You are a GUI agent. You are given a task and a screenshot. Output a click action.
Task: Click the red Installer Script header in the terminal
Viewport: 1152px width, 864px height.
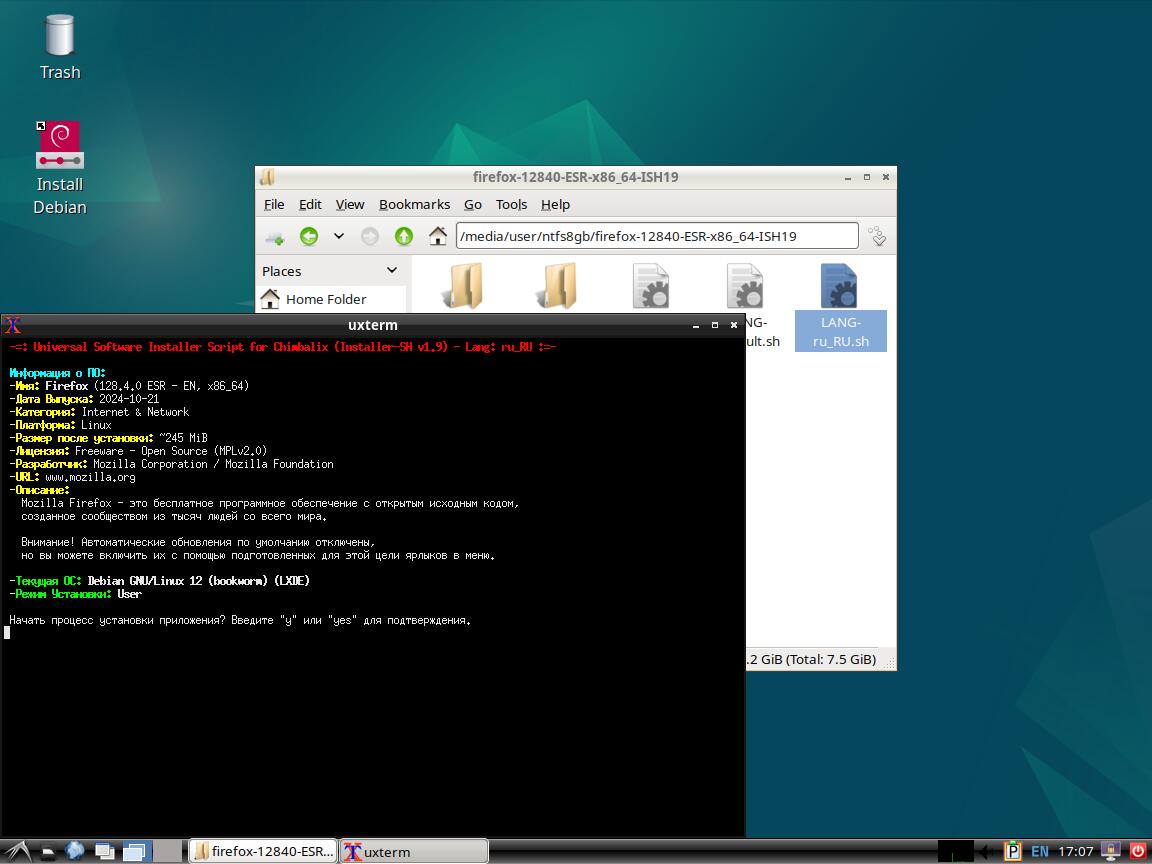point(283,347)
